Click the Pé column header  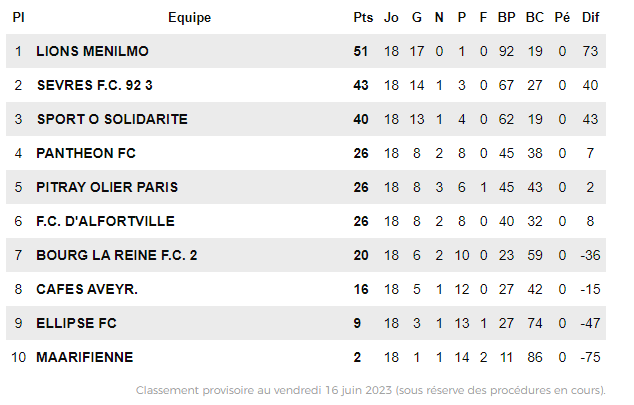click(x=562, y=17)
